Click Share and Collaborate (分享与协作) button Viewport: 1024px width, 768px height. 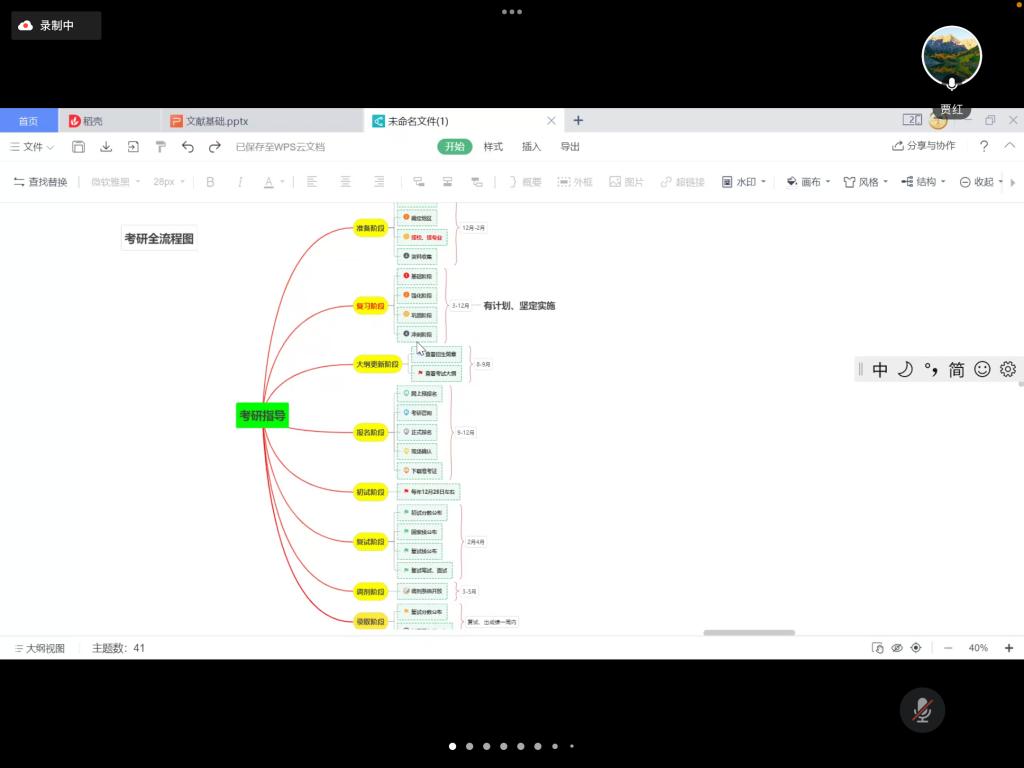coord(924,146)
